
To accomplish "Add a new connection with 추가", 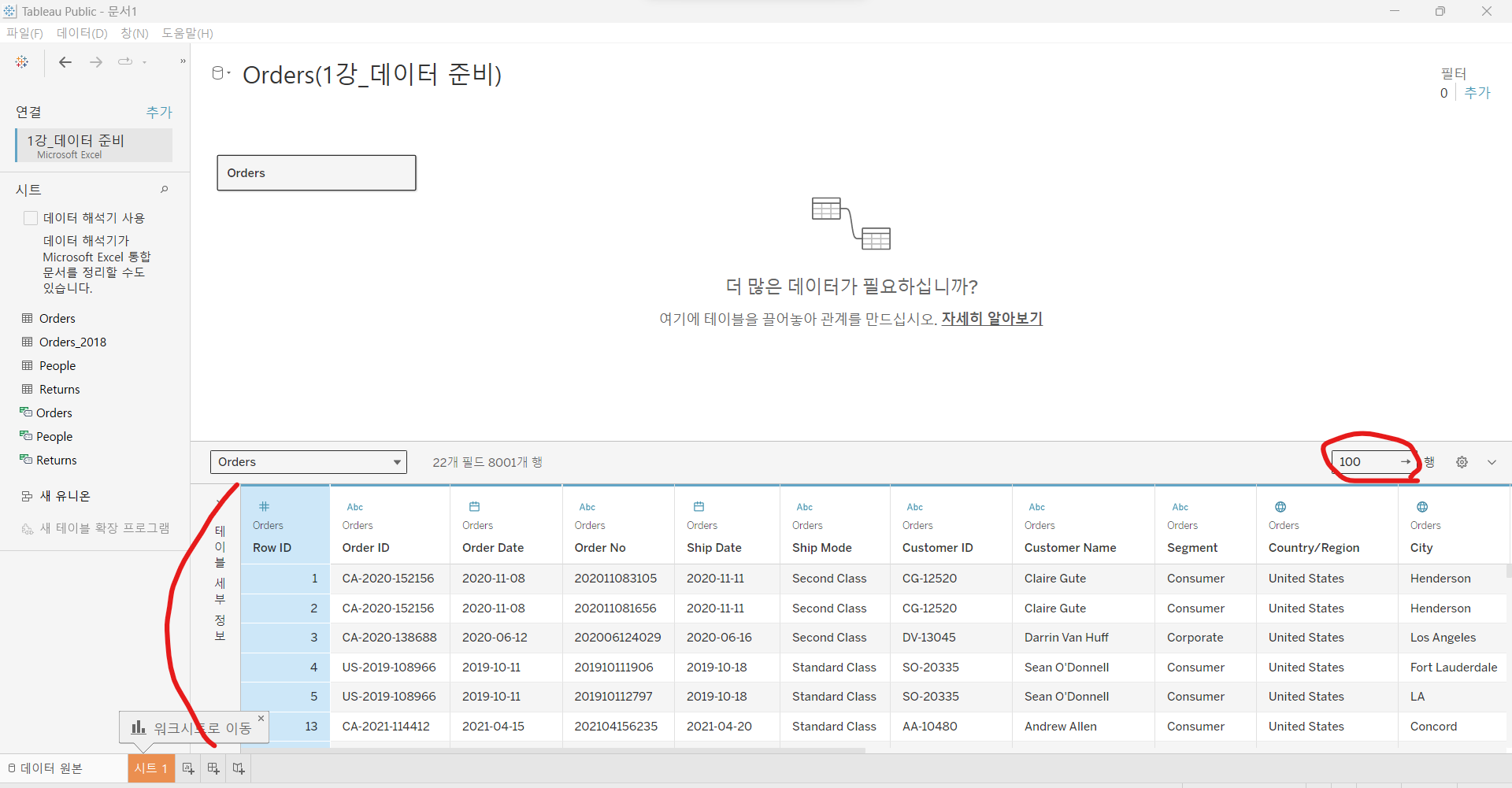I will click(159, 113).
